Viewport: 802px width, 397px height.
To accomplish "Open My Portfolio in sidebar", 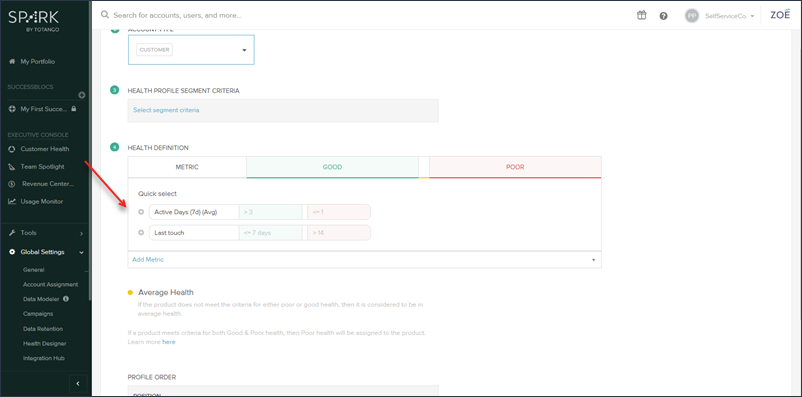I will pyautogui.click(x=38, y=61).
